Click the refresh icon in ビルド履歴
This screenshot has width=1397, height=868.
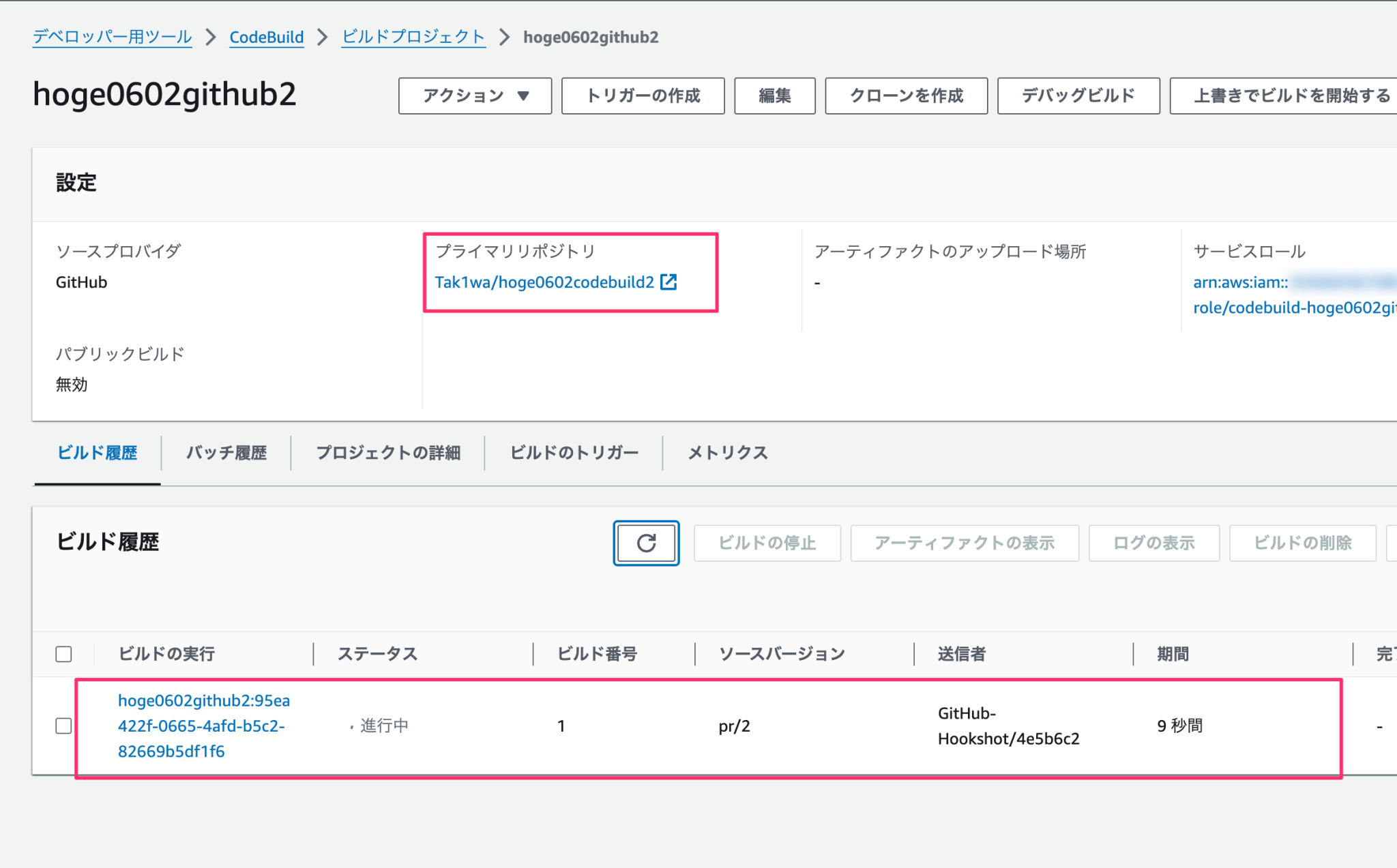tap(645, 543)
